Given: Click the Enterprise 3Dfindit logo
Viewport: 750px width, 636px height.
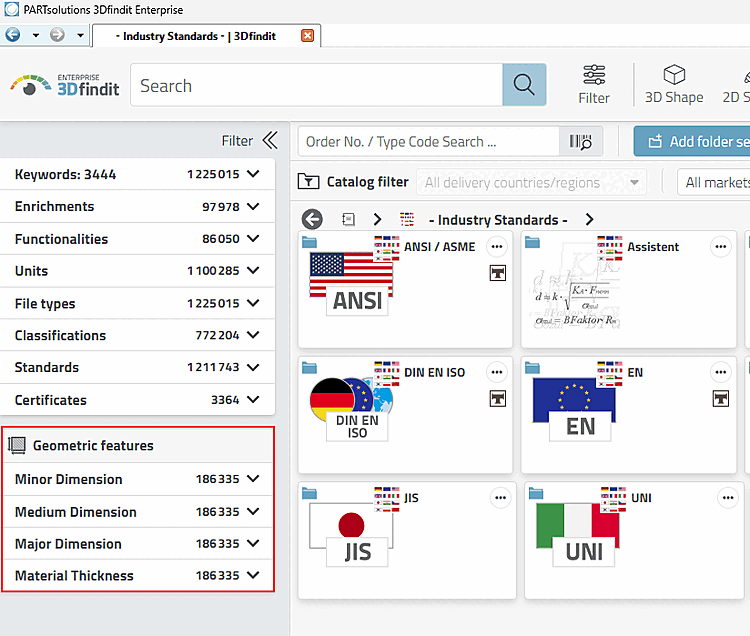Looking at the screenshot, I should click(65, 85).
